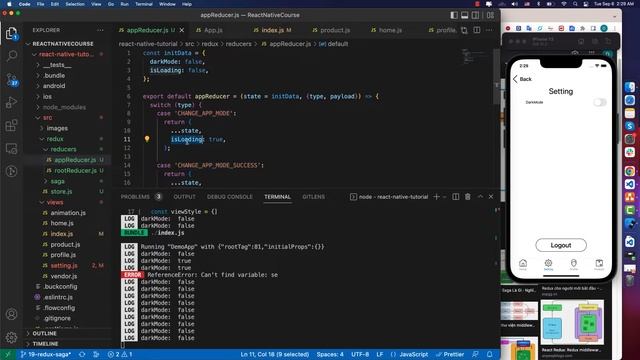Open the Selection menu in the menu bar
The width and height of the screenshot is (640, 360).
(x=75, y=4)
